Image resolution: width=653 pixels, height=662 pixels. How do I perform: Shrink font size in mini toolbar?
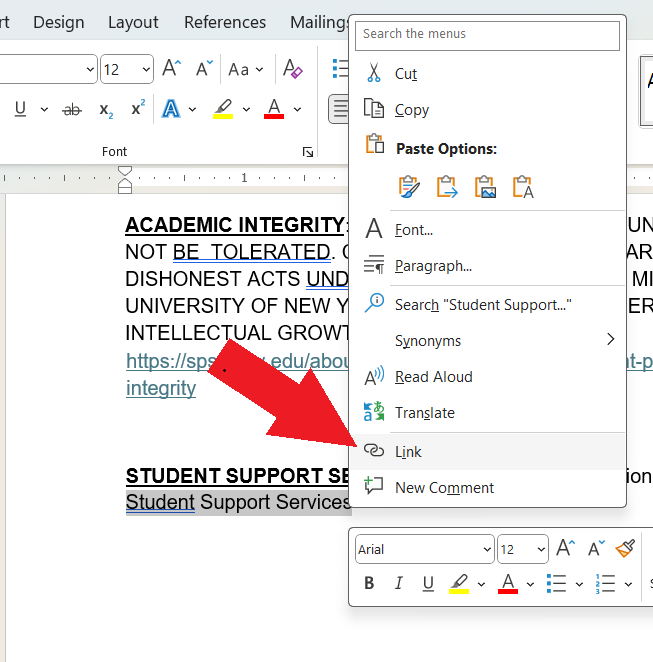click(596, 548)
